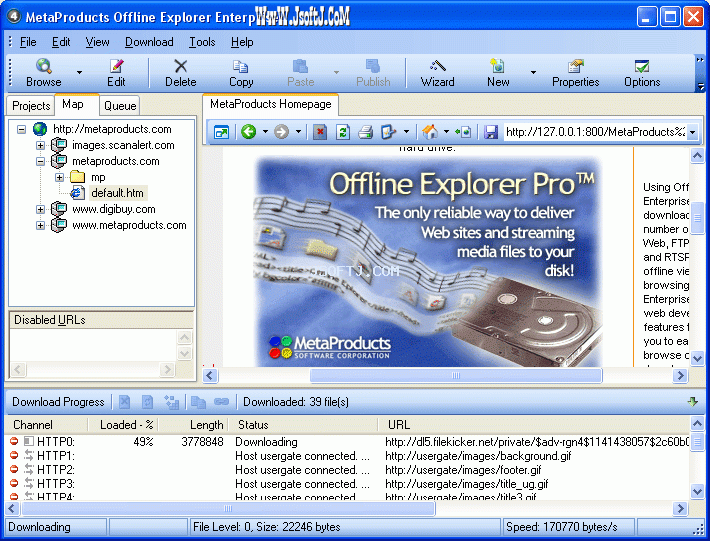Viewport: 710px width, 541px height.
Task: Open the address bar dropdown
Action: pos(693,133)
